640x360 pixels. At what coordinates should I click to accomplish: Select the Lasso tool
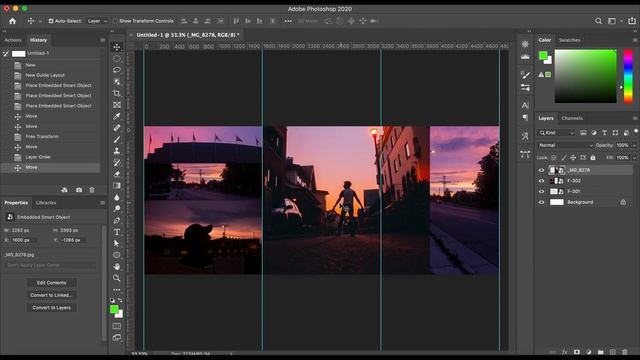[x=117, y=70]
